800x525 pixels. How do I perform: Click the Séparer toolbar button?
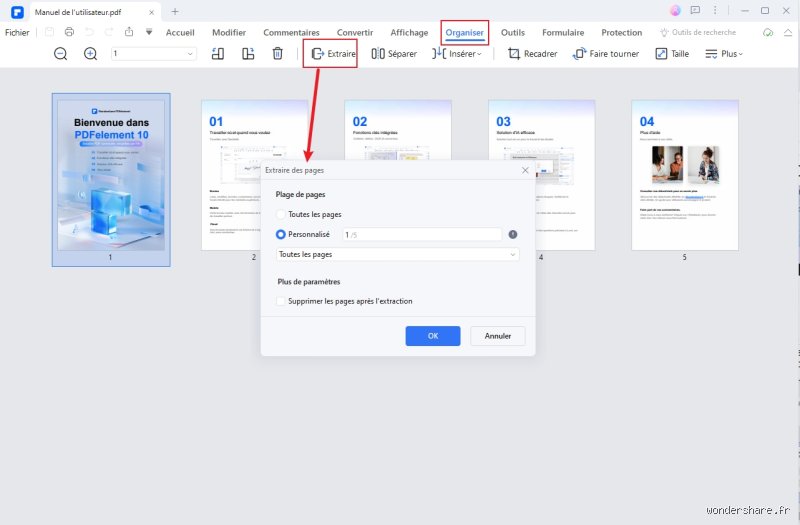(394, 54)
